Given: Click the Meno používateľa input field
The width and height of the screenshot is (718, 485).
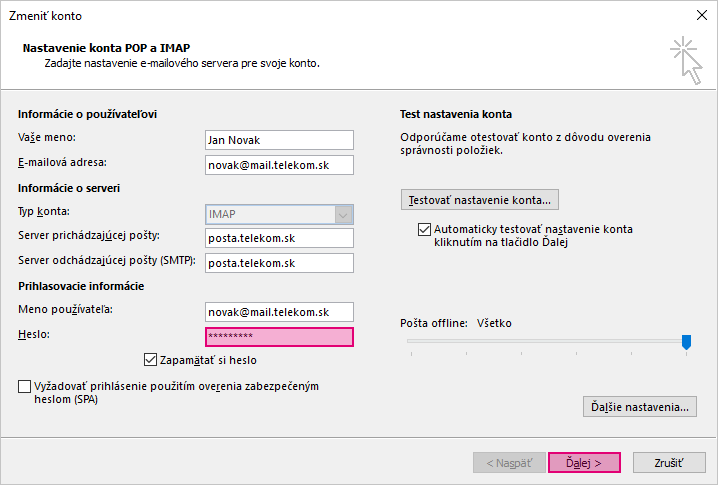Looking at the screenshot, I should tap(279, 312).
